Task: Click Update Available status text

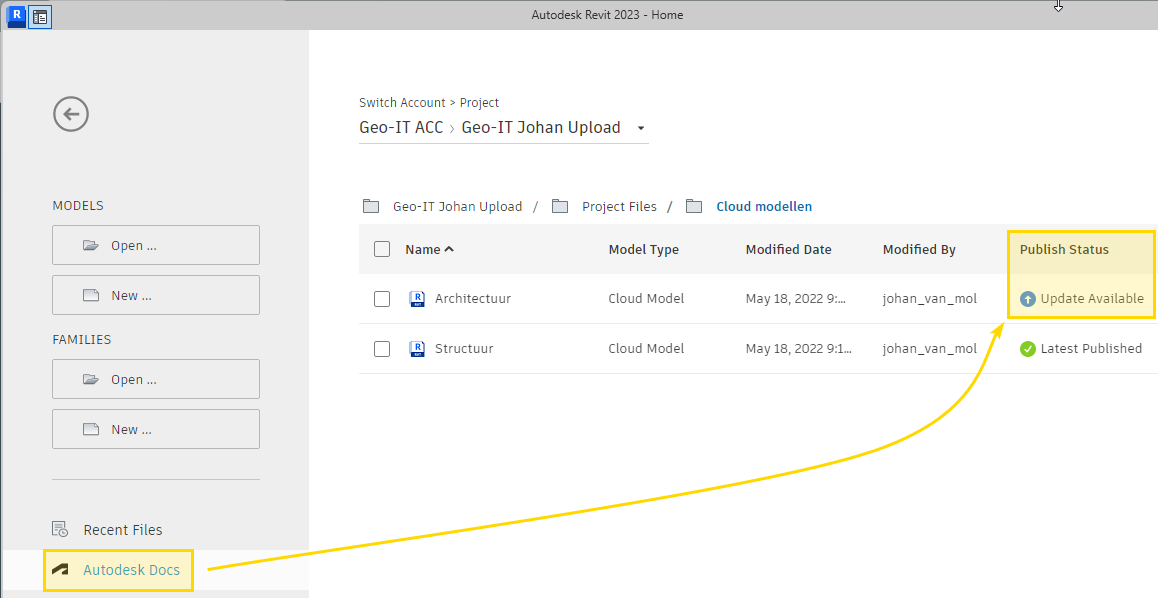Action: pyautogui.click(x=1092, y=299)
